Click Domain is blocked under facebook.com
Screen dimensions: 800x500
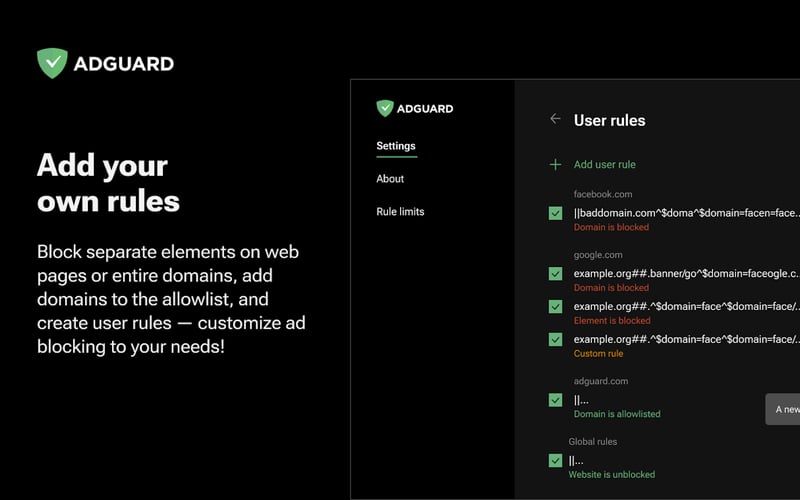[x=611, y=227]
